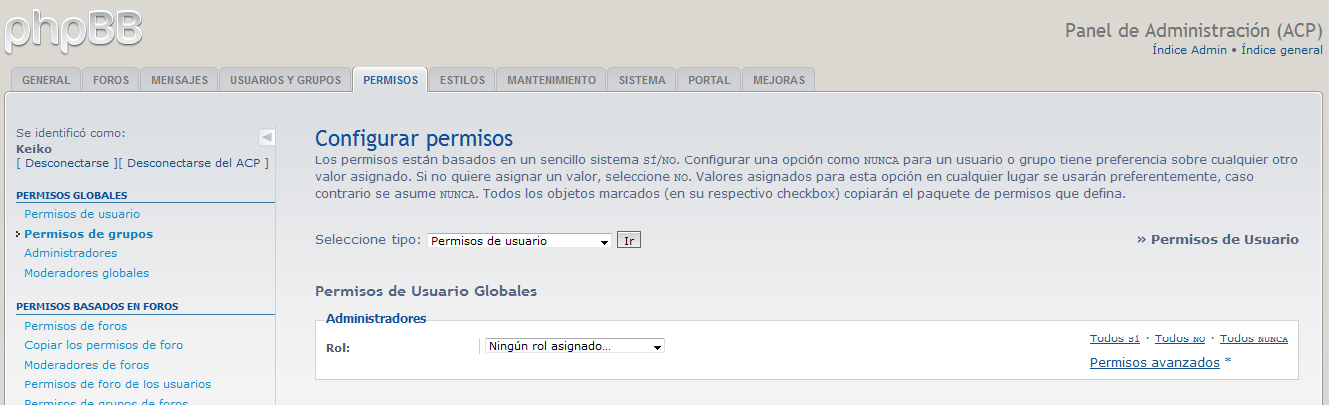Click the Ir button
The height and width of the screenshot is (405, 1329).
click(x=629, y=241)
